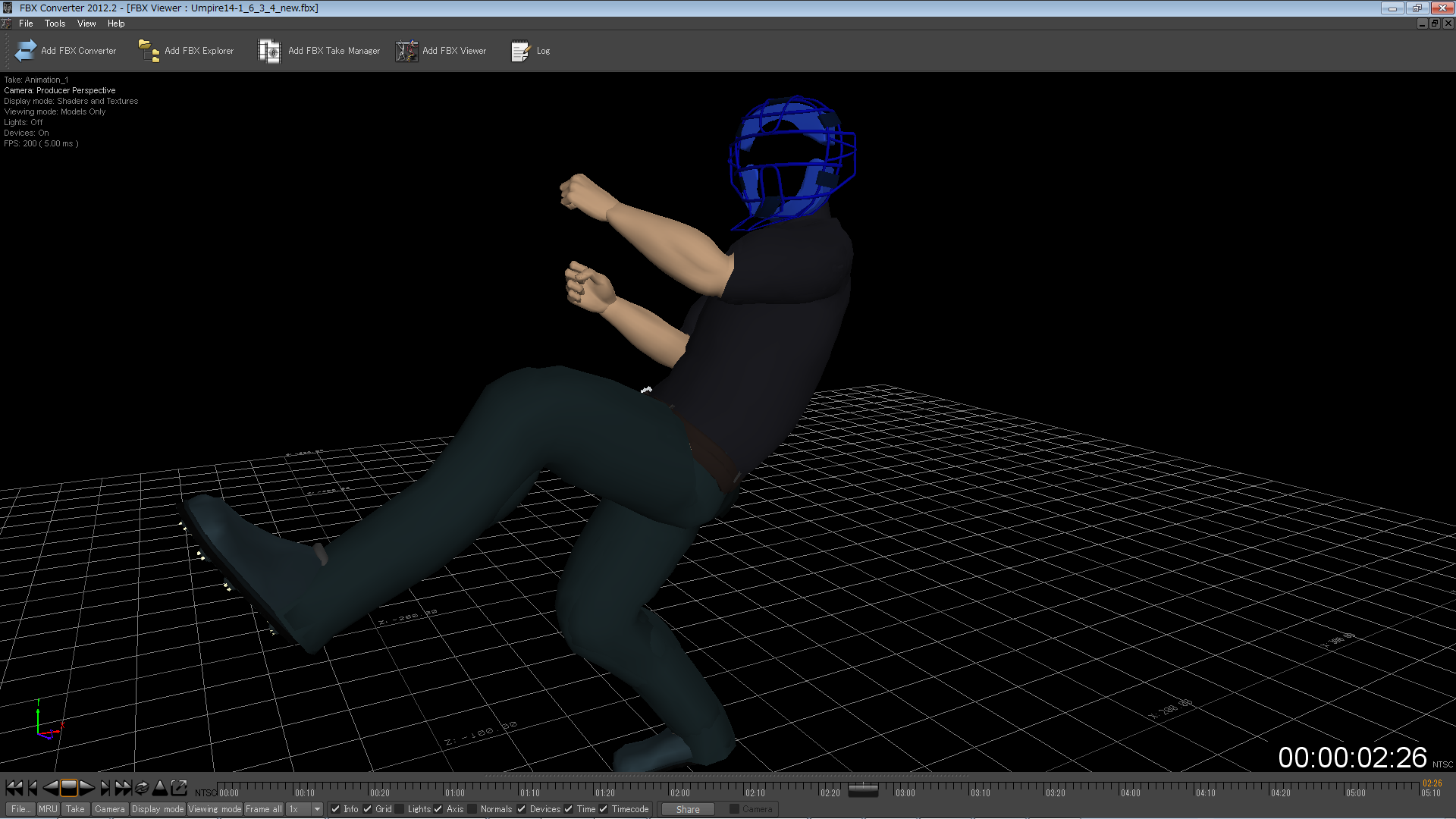Screen dimensions: 1456x819
Task: Click the Camera button in bottom bar
Action: coord(110,809)
